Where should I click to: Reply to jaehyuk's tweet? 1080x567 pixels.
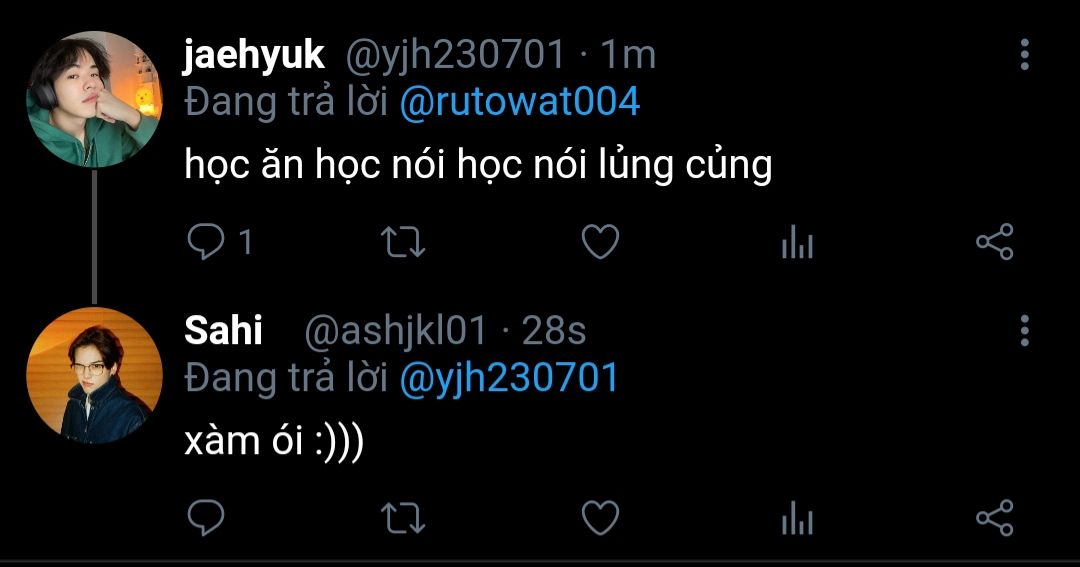click(x=206, y=243)
